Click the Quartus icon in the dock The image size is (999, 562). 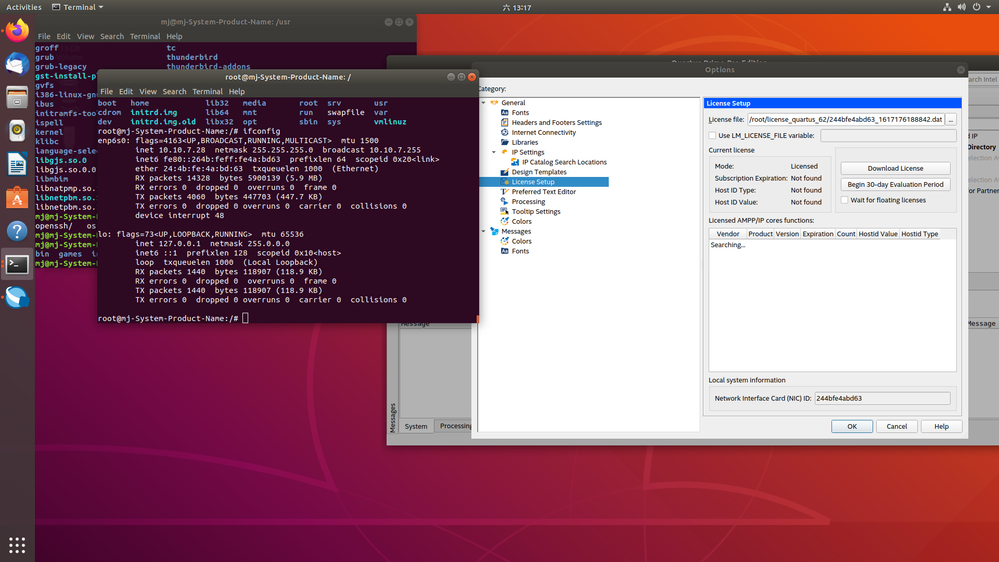[17, 297]
